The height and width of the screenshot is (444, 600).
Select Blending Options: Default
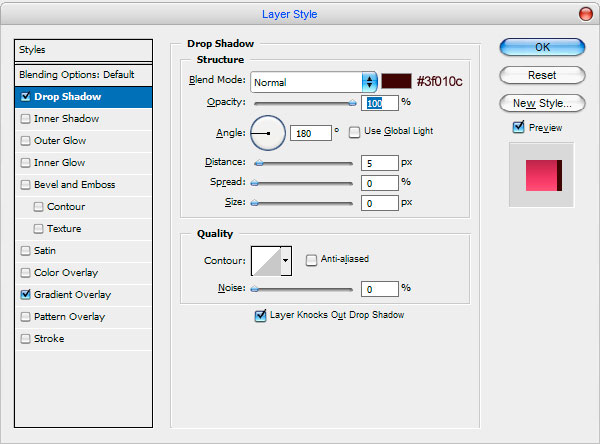tap(83, 75)
